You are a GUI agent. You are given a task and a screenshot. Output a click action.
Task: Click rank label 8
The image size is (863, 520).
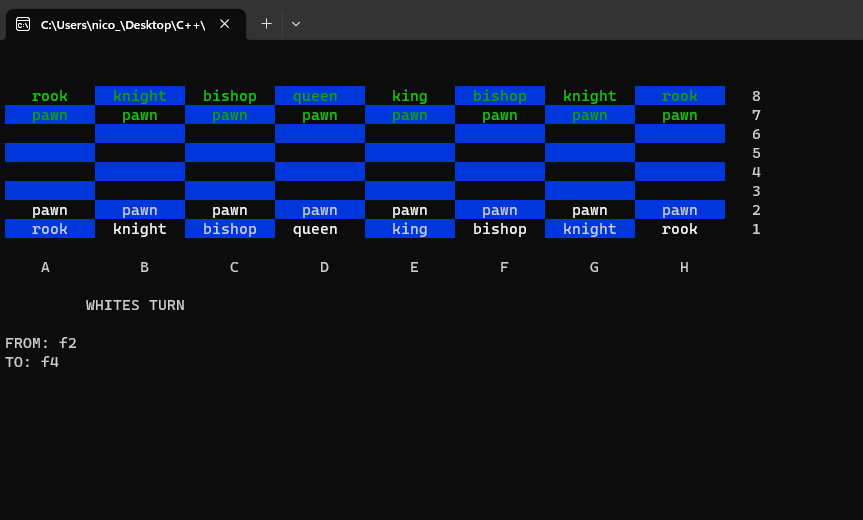point(756,96)
